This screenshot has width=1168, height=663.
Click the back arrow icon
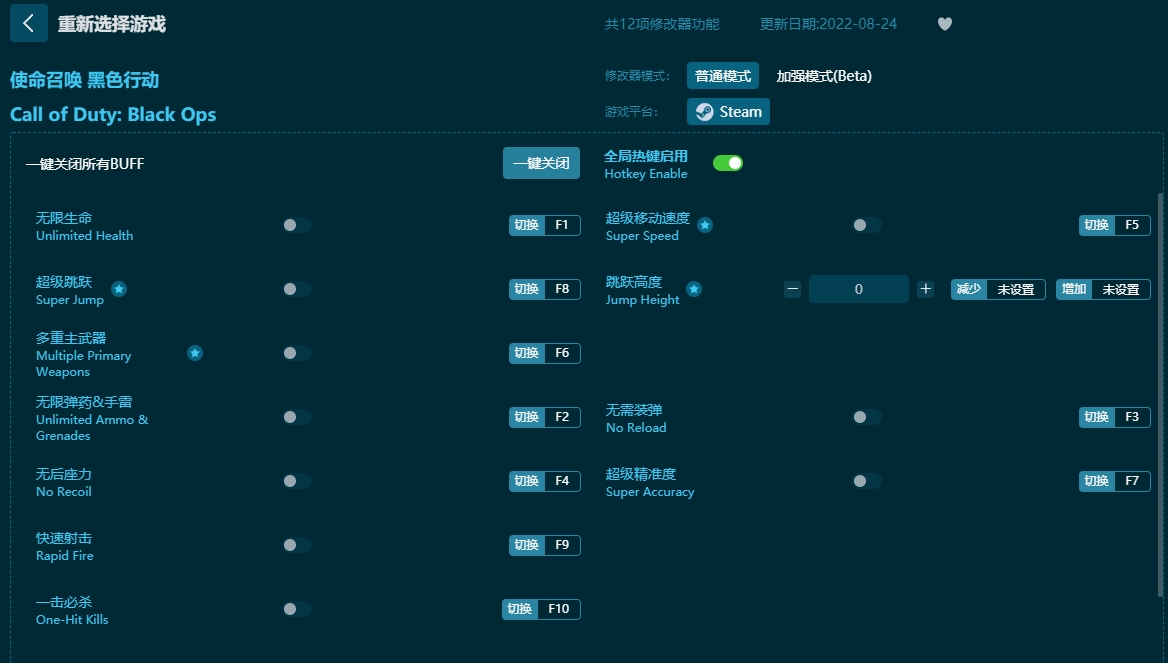point(28,23)
